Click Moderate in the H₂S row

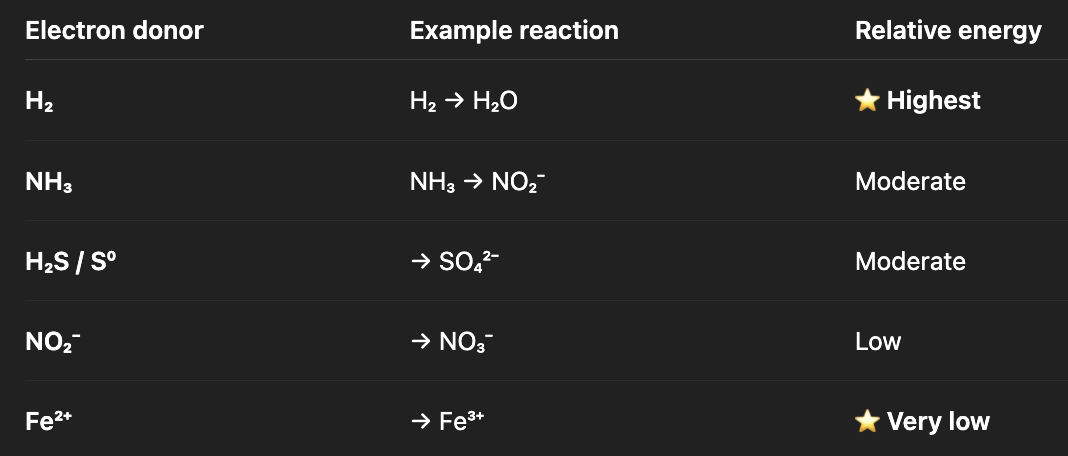coord(910,262)
